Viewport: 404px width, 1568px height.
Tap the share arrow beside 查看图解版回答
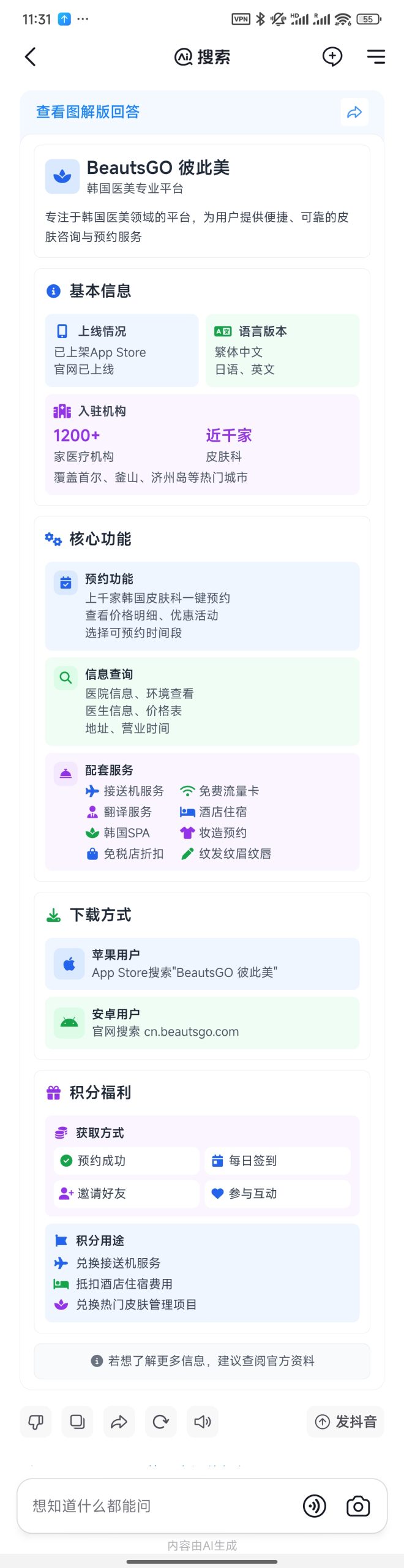click(354, 112)
